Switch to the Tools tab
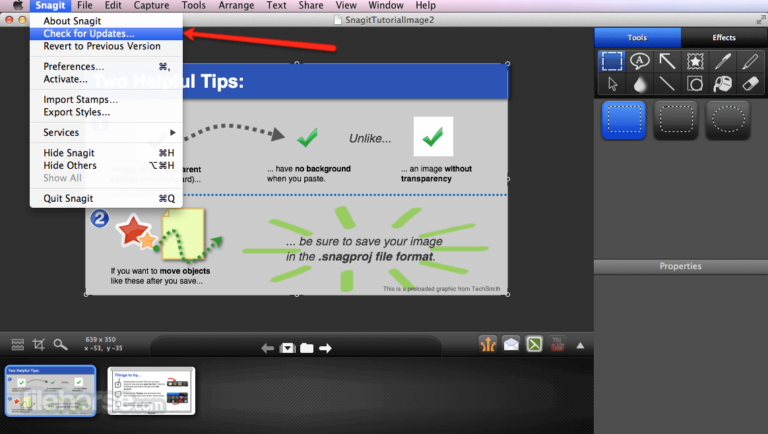Viewport: 768px width, 434px height. pyautogui.click(x=637, y=37)
